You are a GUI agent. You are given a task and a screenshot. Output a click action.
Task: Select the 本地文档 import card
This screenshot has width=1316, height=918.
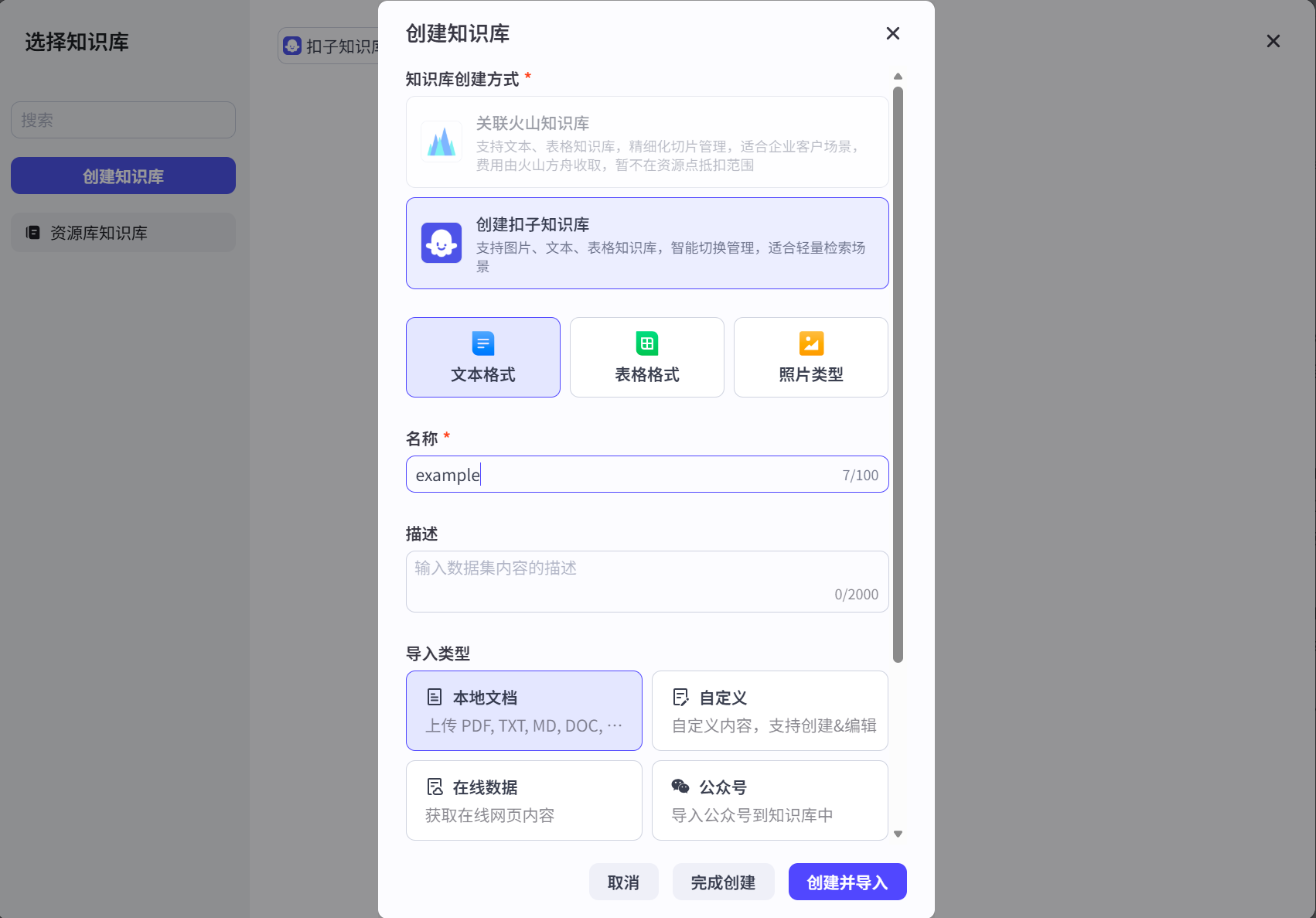point(523,710)
